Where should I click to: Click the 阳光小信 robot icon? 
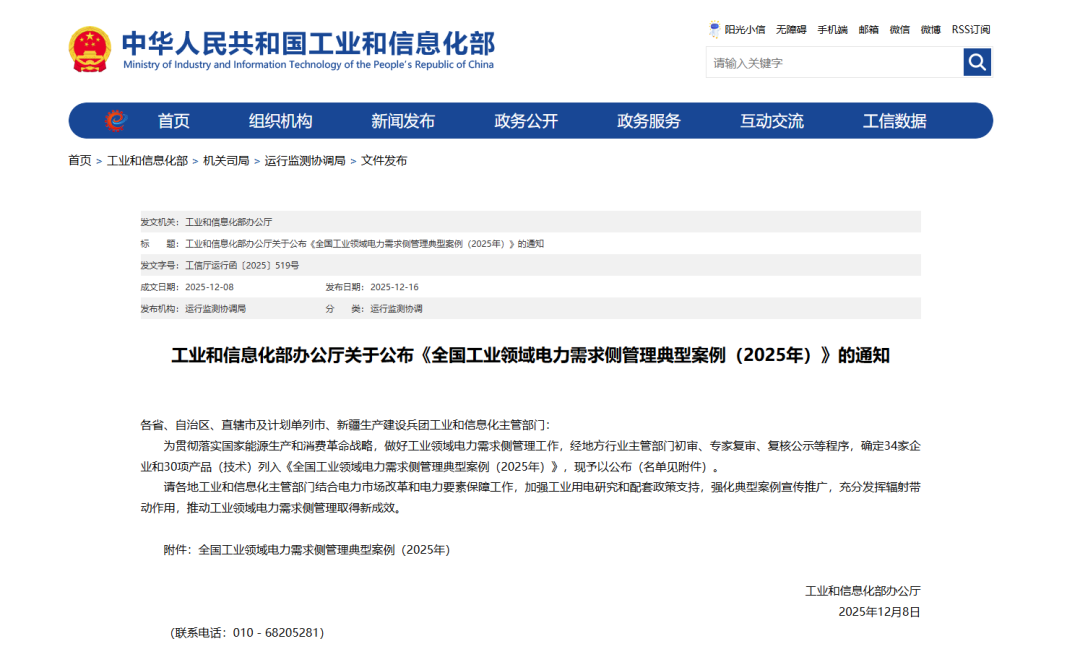[714, 30]
